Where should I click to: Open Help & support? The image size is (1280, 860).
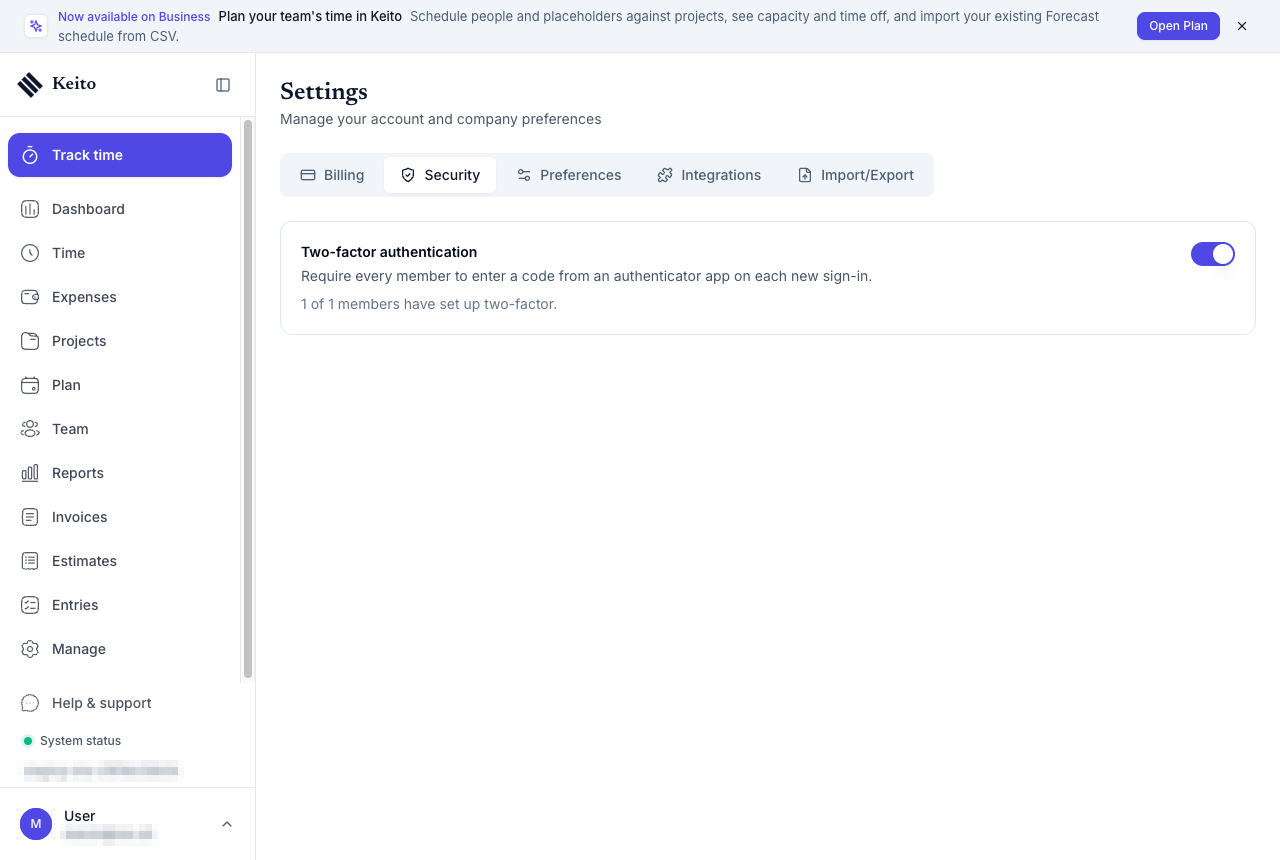[x=120, y=703]
